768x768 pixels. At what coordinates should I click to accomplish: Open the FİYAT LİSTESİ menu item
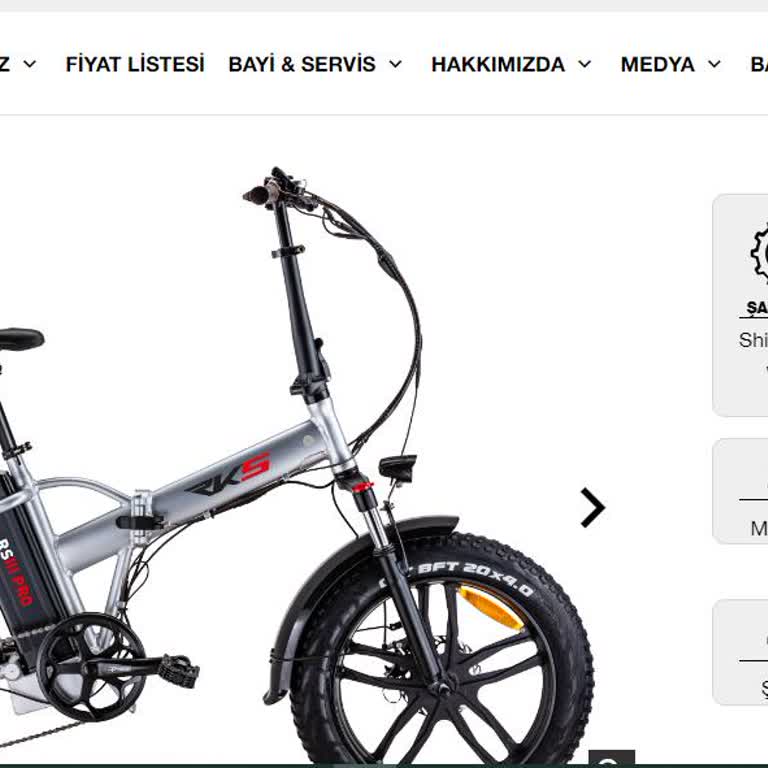(135, 64)
